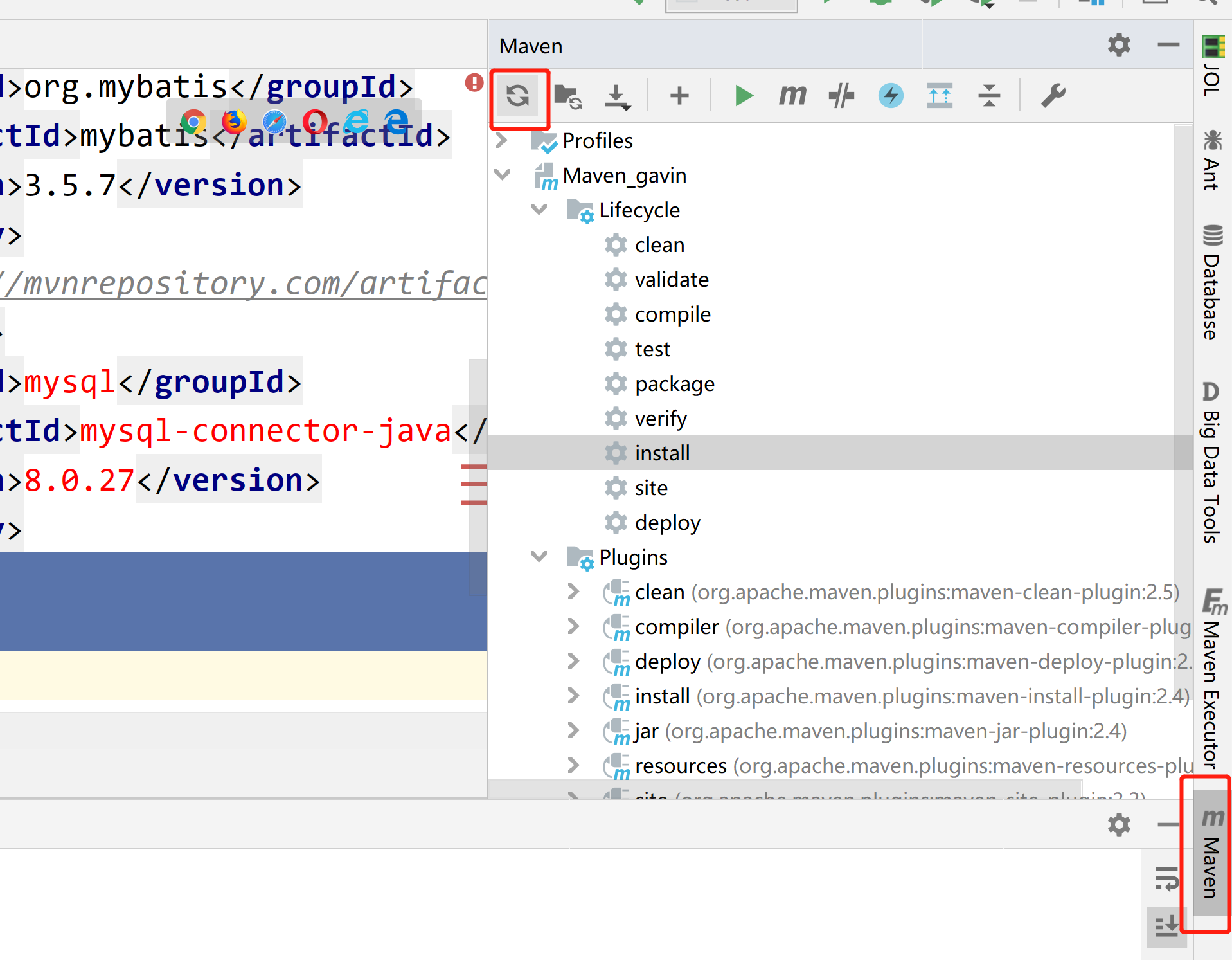Execute Maven goal 'm' icon
The width and height of the screenshot is (1232, 960).
tap(792, 96)
